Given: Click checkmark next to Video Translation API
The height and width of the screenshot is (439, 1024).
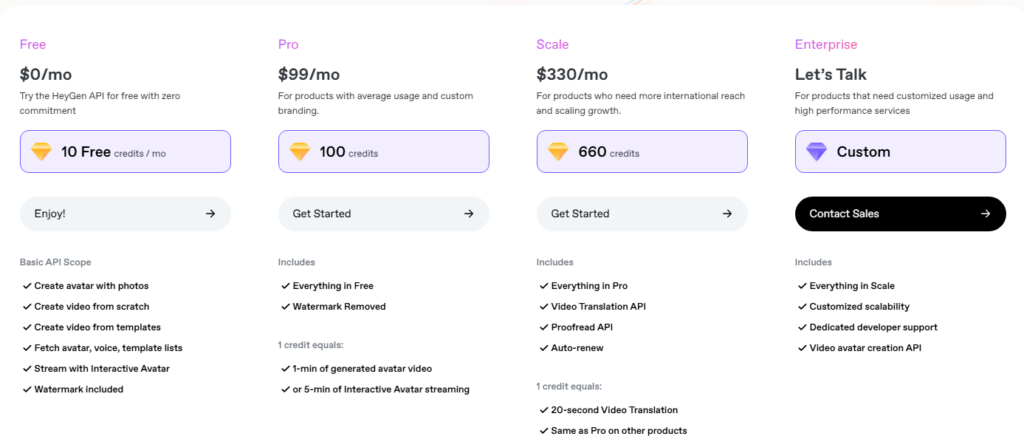Looking at the screenshot, I should 544,306.
